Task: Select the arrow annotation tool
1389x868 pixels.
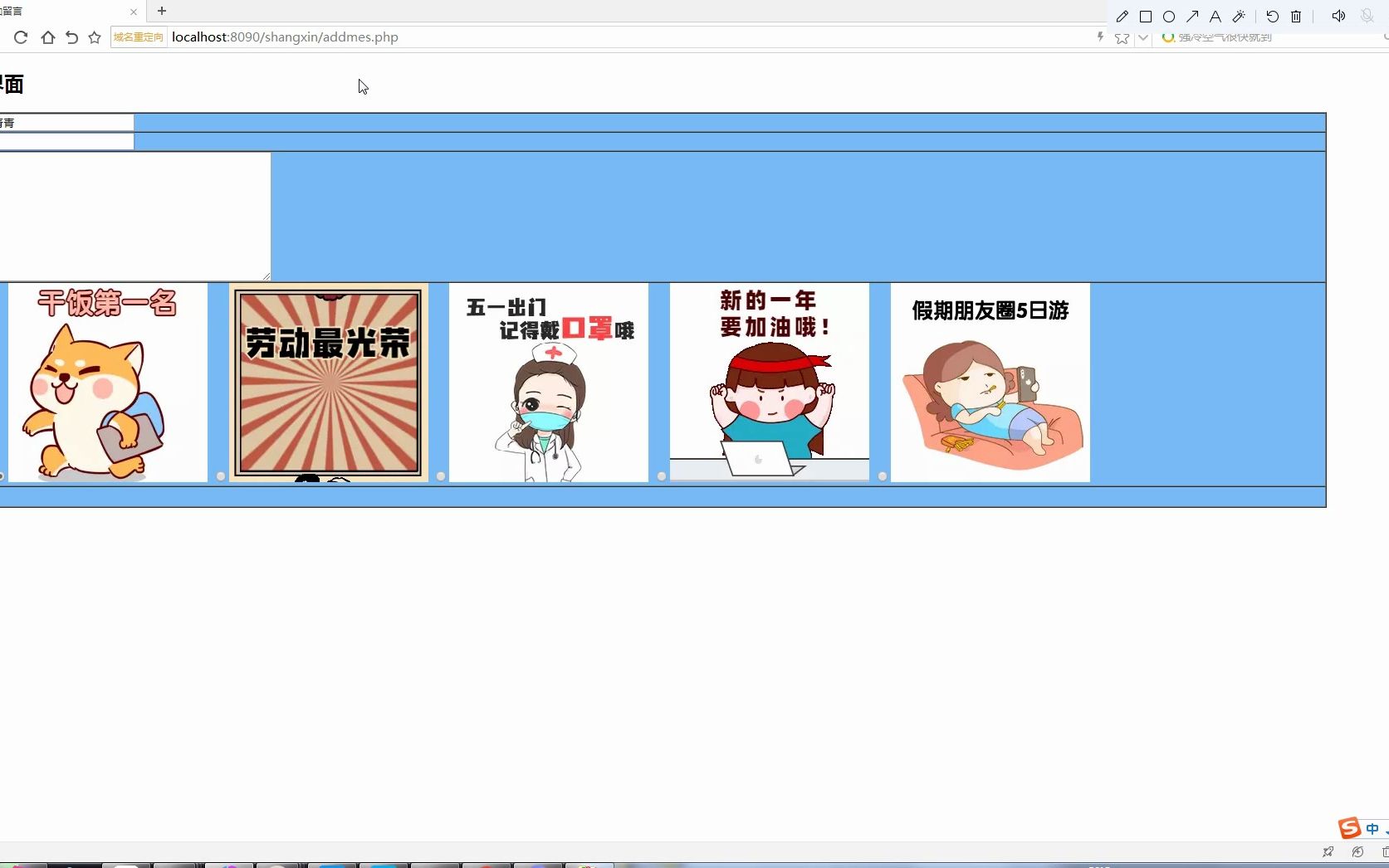Action: coord(1191,17)
